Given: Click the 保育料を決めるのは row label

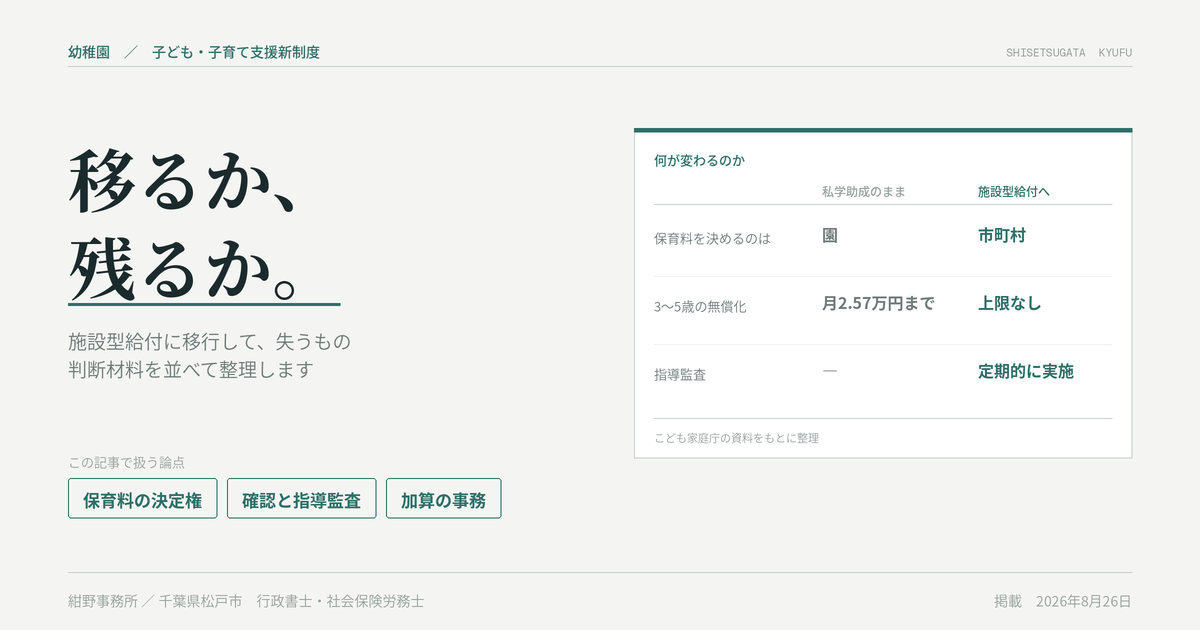Looking at the screenshot, I should pos(712,239).
